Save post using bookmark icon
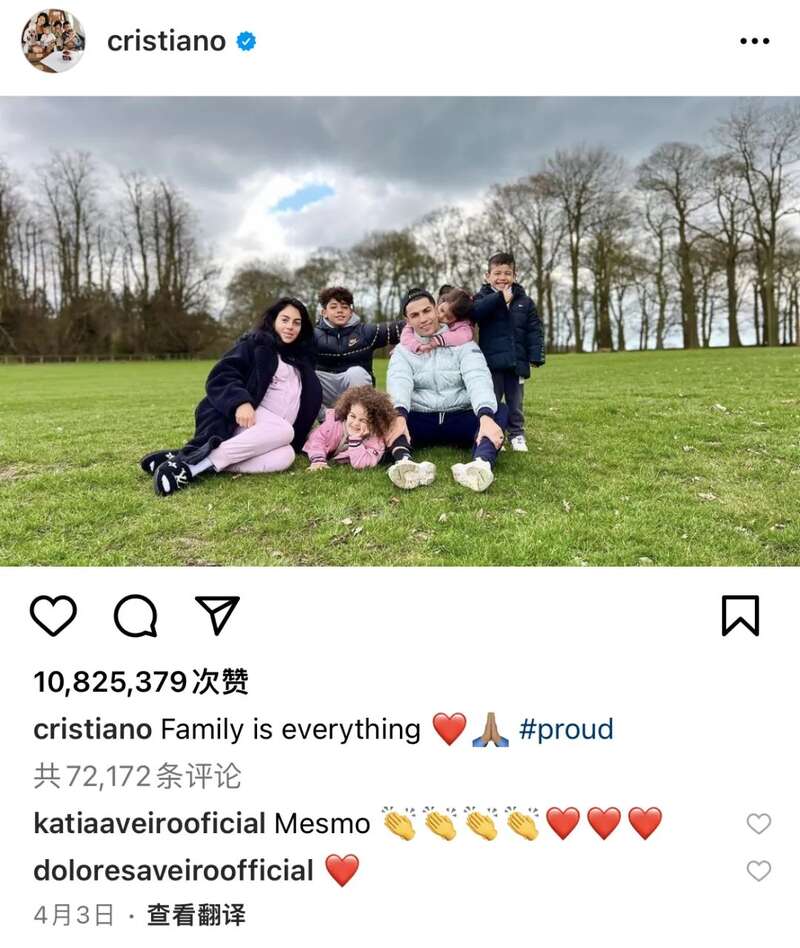This screenshot has width=800, height=948. pos(740,615)
